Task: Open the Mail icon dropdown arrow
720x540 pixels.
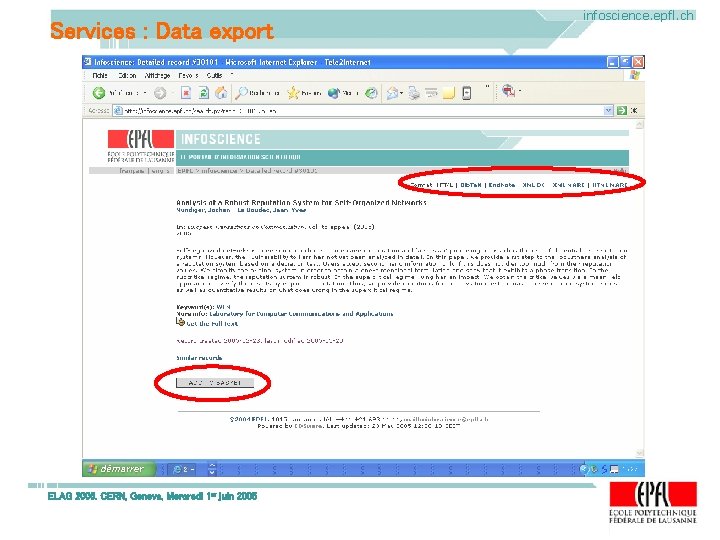Action: pyautogui.click(x=402, y=93)
